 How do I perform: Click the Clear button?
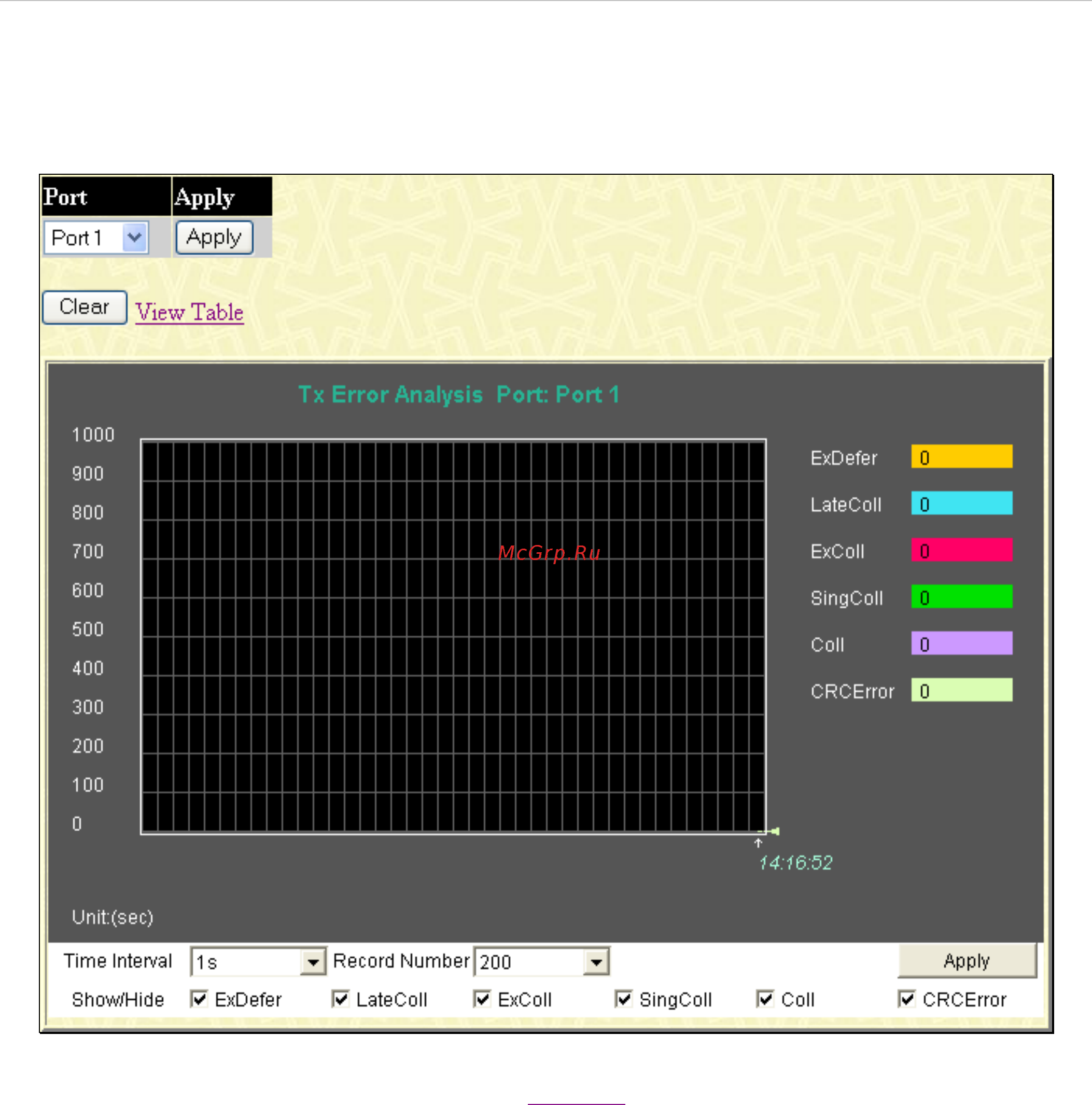85,307
